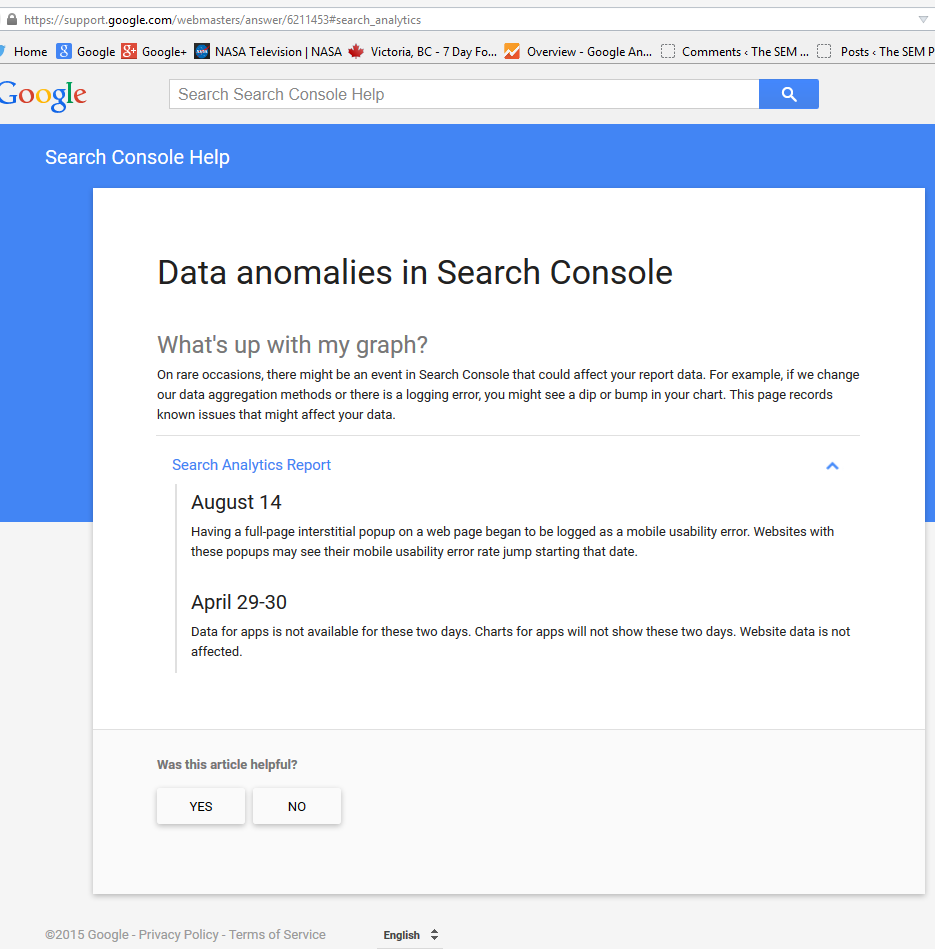
Task: Open address bar history dropdown arrow
Action: point(922,19)
